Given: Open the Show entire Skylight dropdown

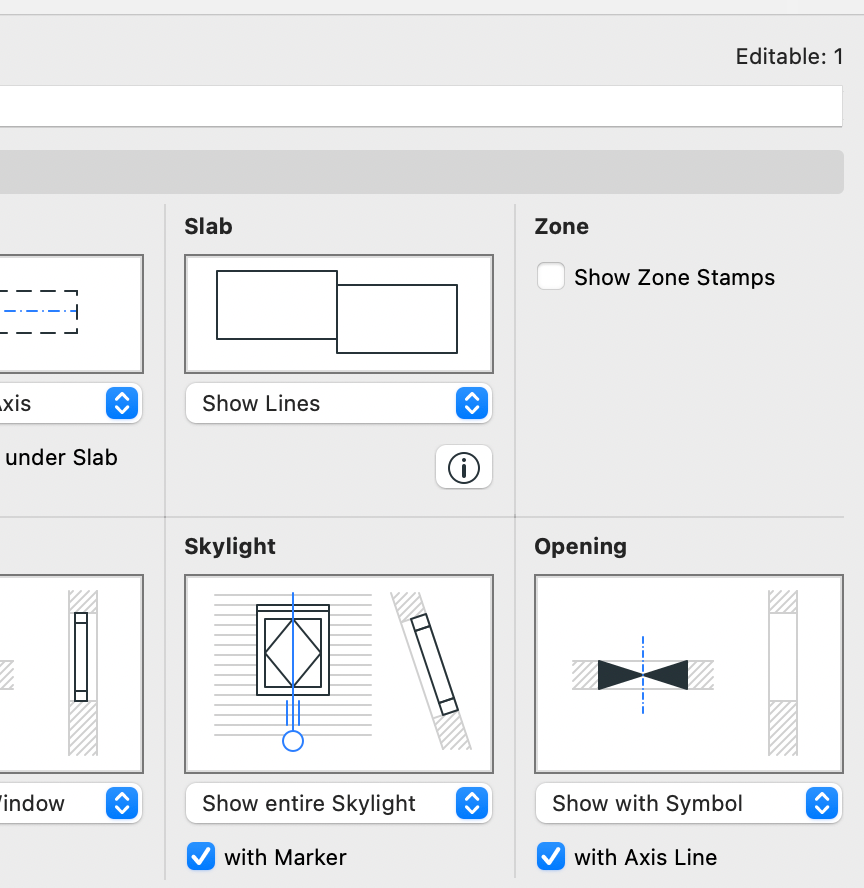Looking at the screenshot, I should [x=338, y=803].
